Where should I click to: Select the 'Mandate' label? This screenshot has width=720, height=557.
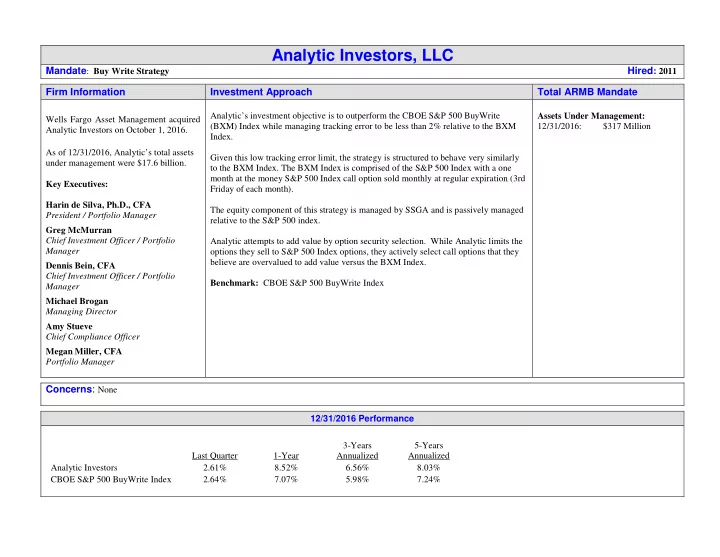pyautogui.click(x=66, y=71)
